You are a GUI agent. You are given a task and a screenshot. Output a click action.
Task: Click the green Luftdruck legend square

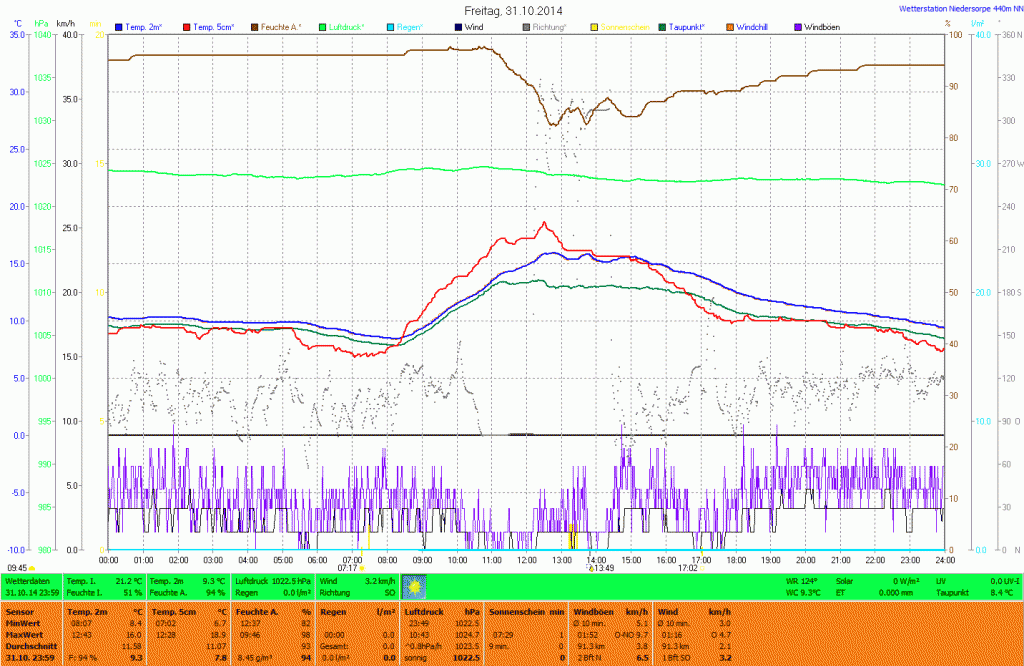point(324,27)
